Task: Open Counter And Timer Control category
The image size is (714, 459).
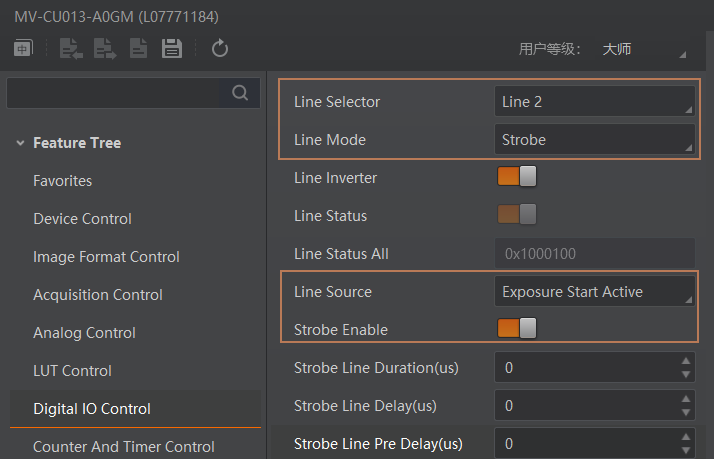Action: click(x=123, y=447)
